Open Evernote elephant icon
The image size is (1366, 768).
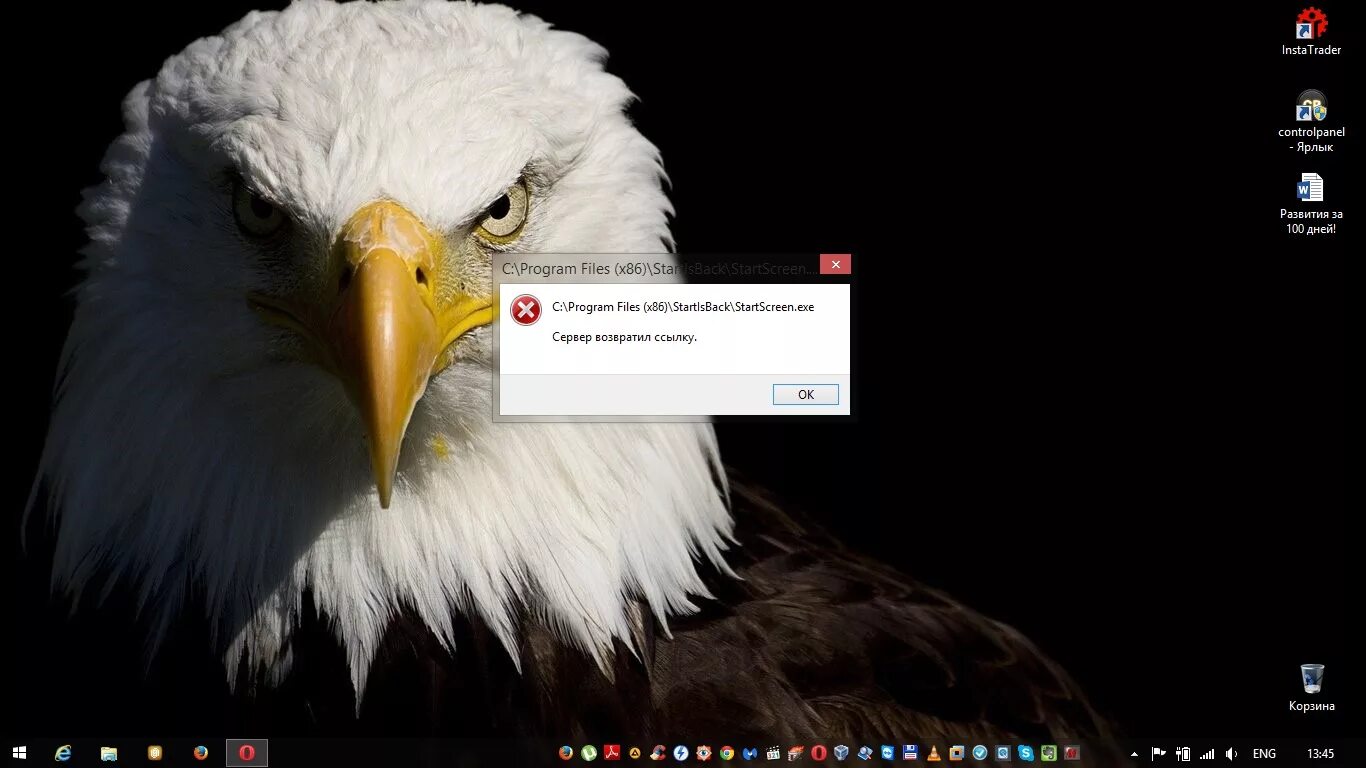click(1049, 753)
